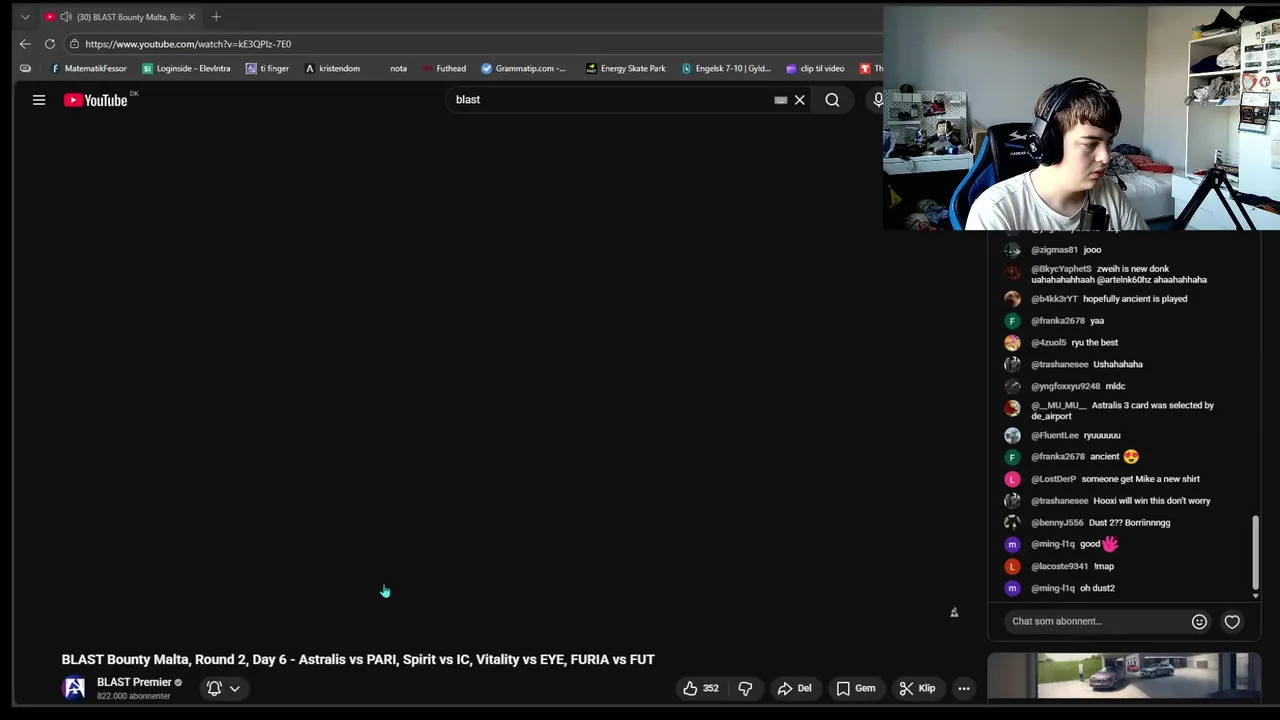Open the Futhead bookmark
The width and height of the screenshot is (1280, 720).
click(x=444, y=68)
